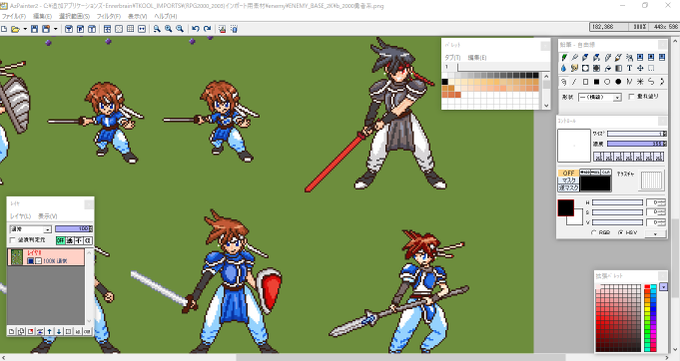
Task: Adjust the layer opacity slider
Action: (73, 229)
